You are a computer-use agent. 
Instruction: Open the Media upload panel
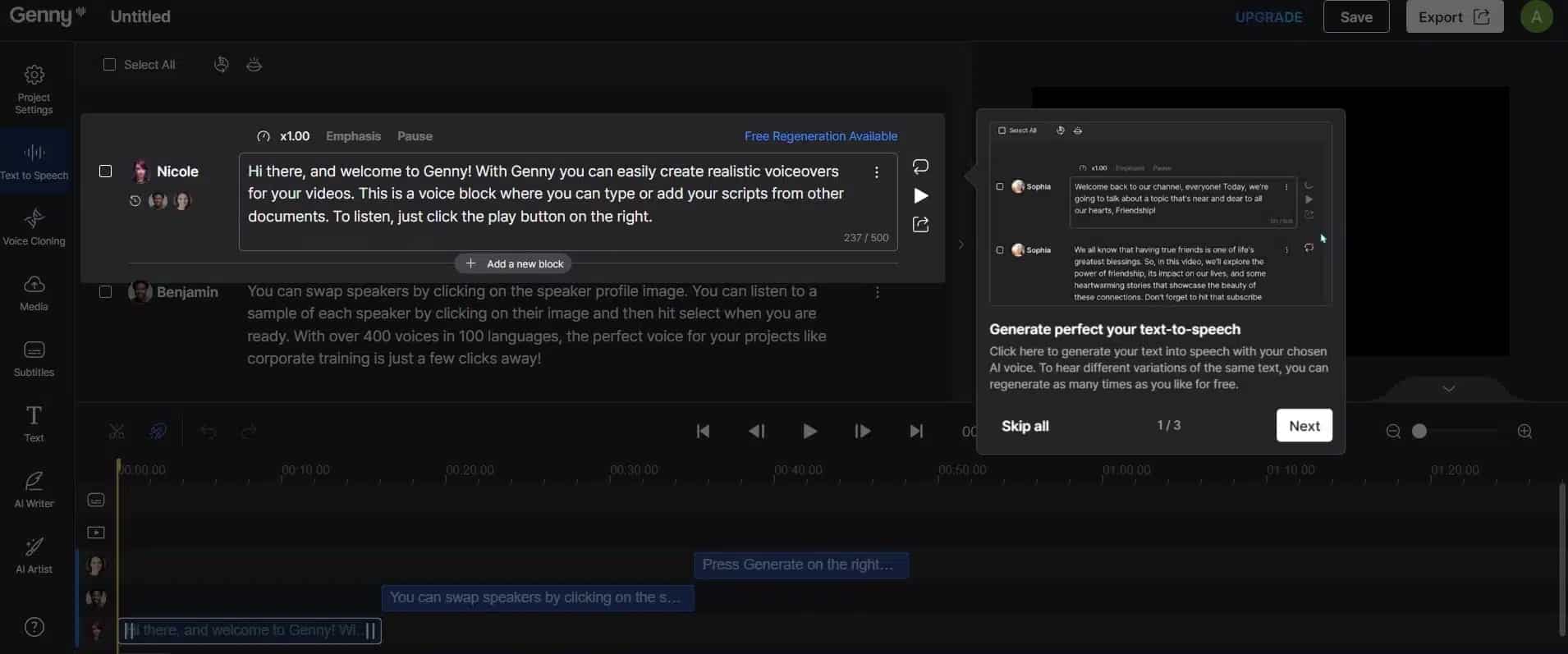tap(34, 293)
